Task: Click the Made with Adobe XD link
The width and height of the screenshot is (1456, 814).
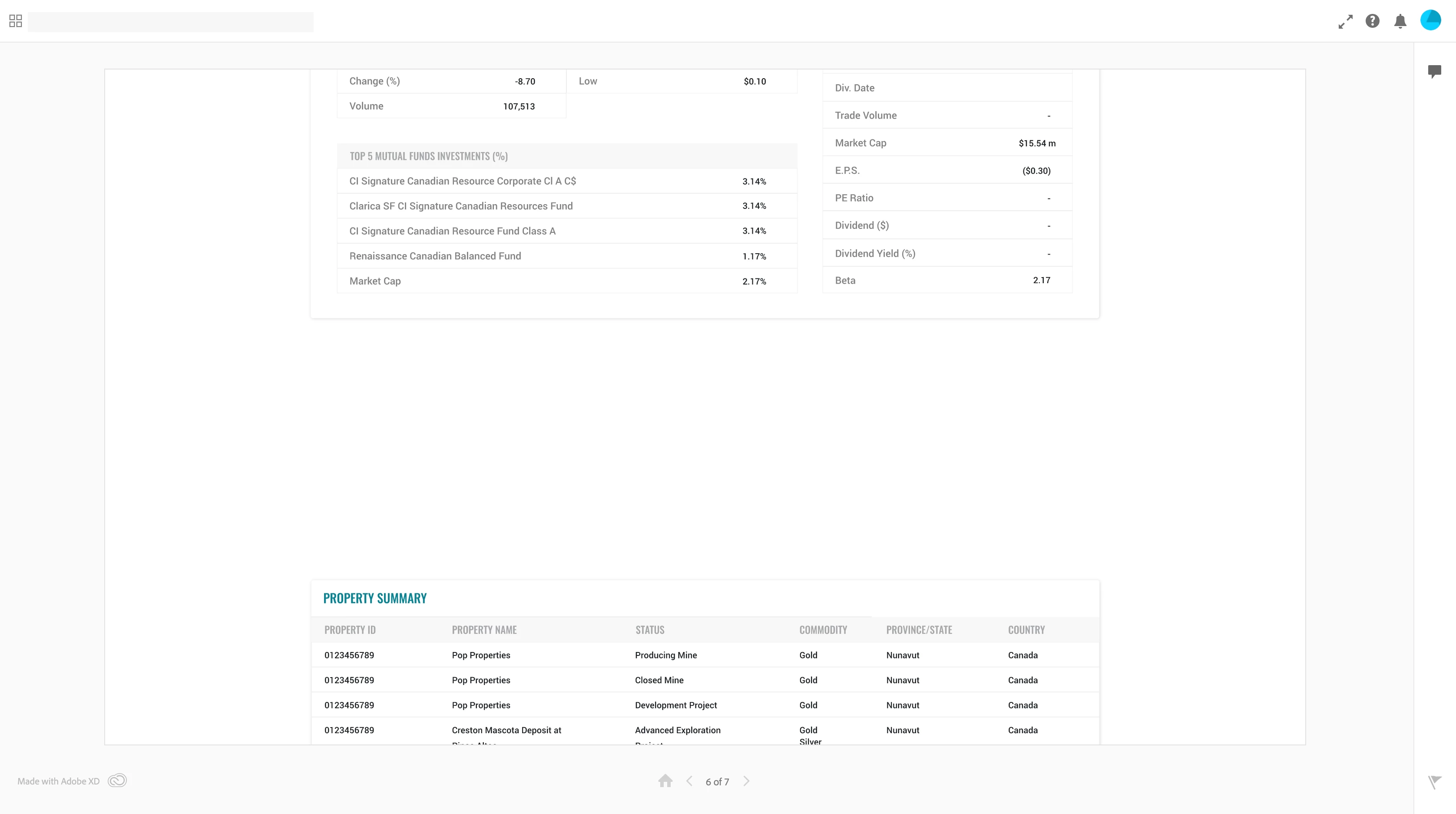Action: (x=58, y=781)
